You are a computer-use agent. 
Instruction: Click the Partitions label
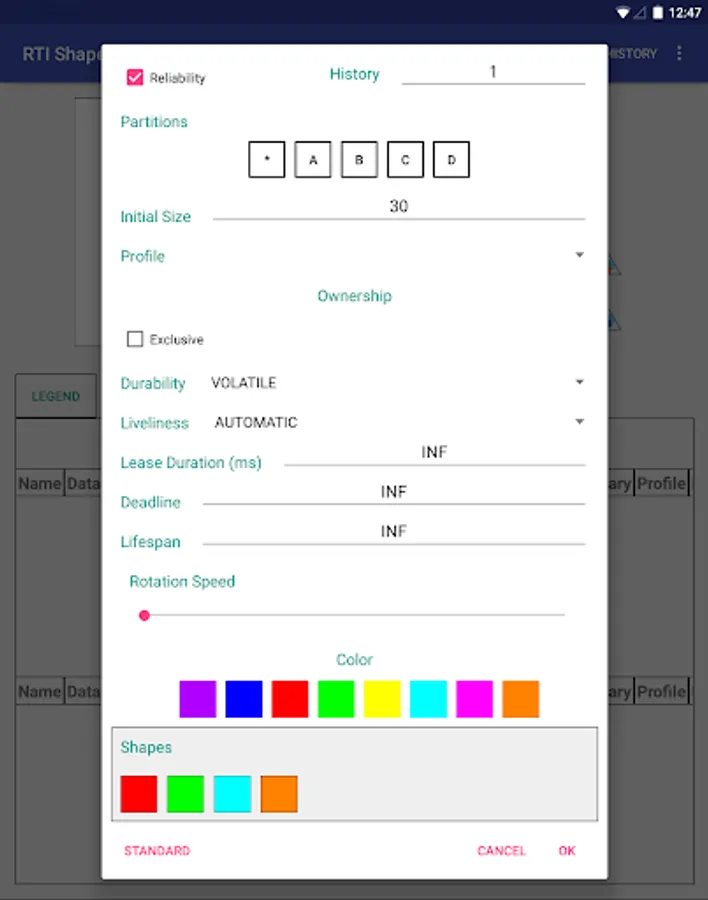coord(154,122)
